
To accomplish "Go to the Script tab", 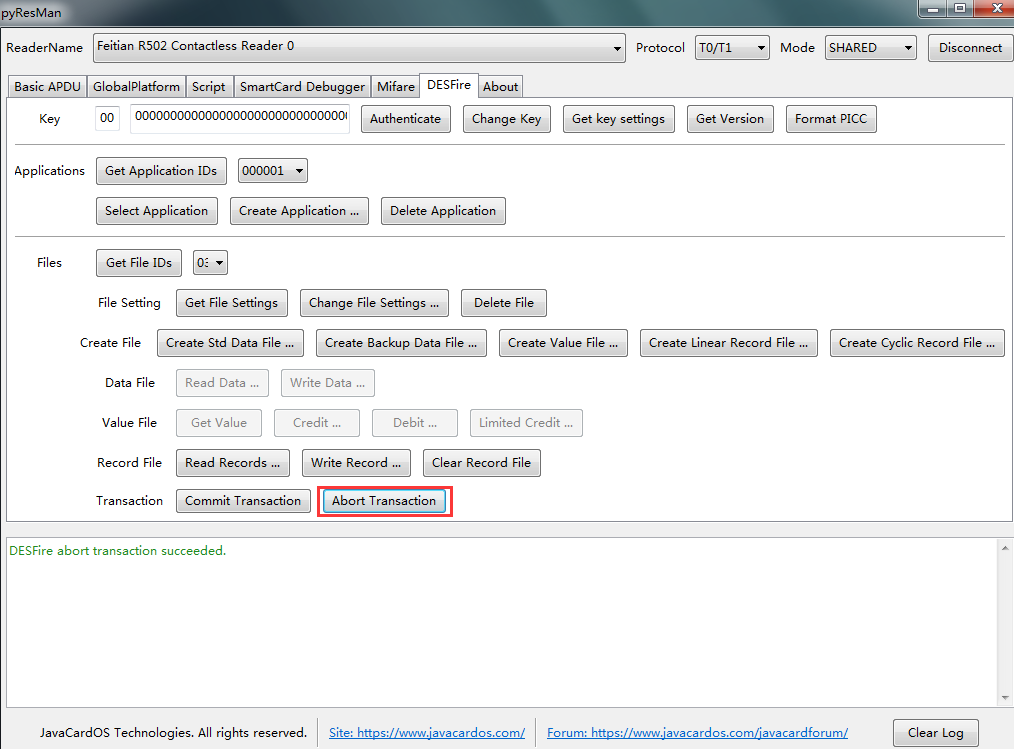I will (x=208, y=87).
